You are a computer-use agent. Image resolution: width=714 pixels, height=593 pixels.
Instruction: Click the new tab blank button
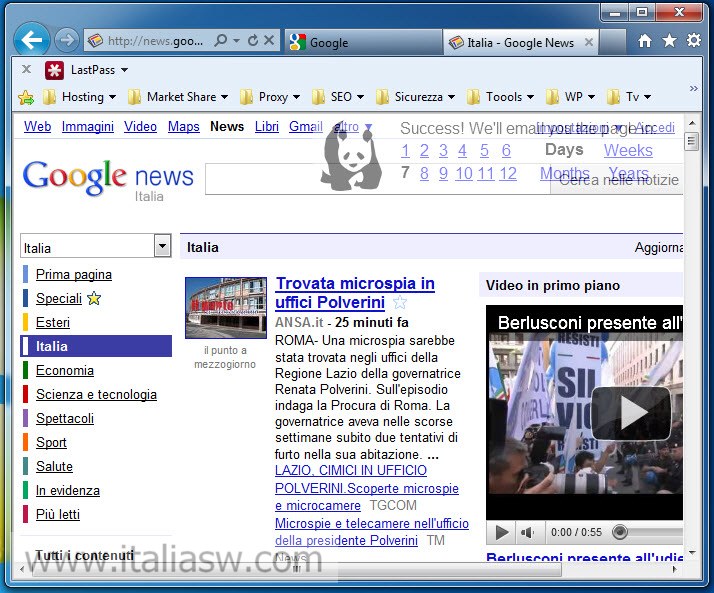[x=612, y=42]
